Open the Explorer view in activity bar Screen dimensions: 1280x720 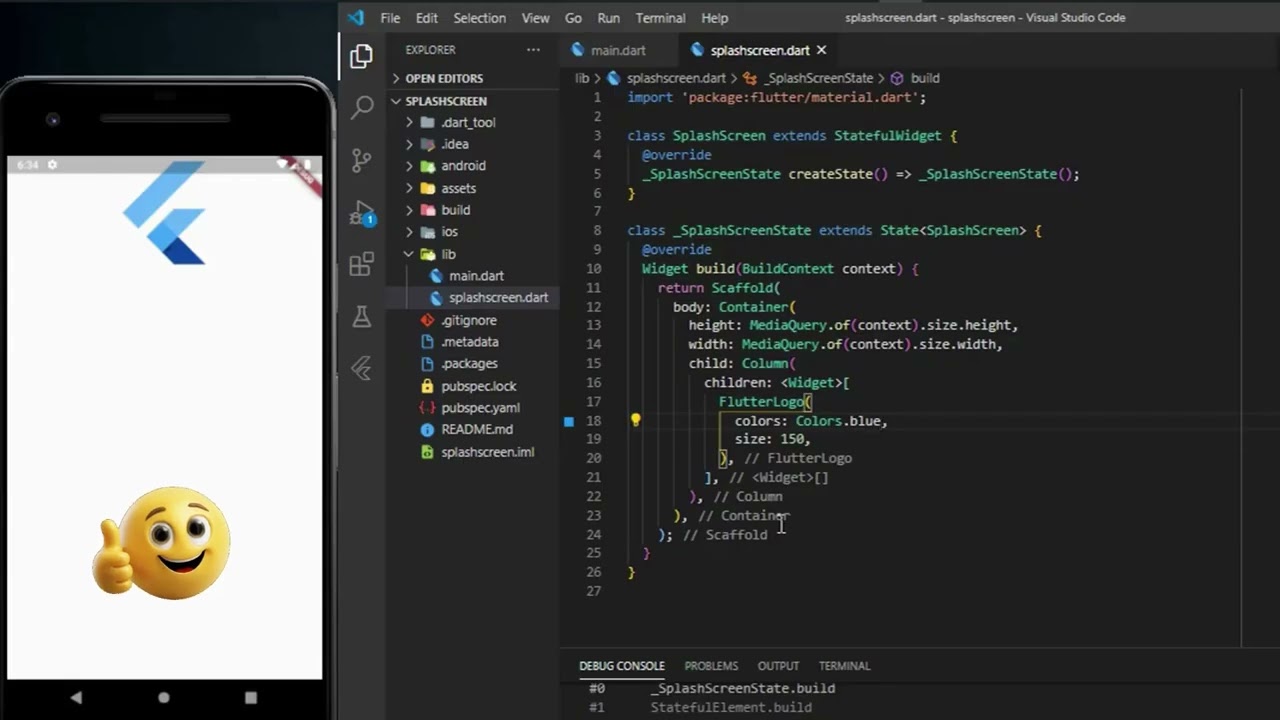361,57
